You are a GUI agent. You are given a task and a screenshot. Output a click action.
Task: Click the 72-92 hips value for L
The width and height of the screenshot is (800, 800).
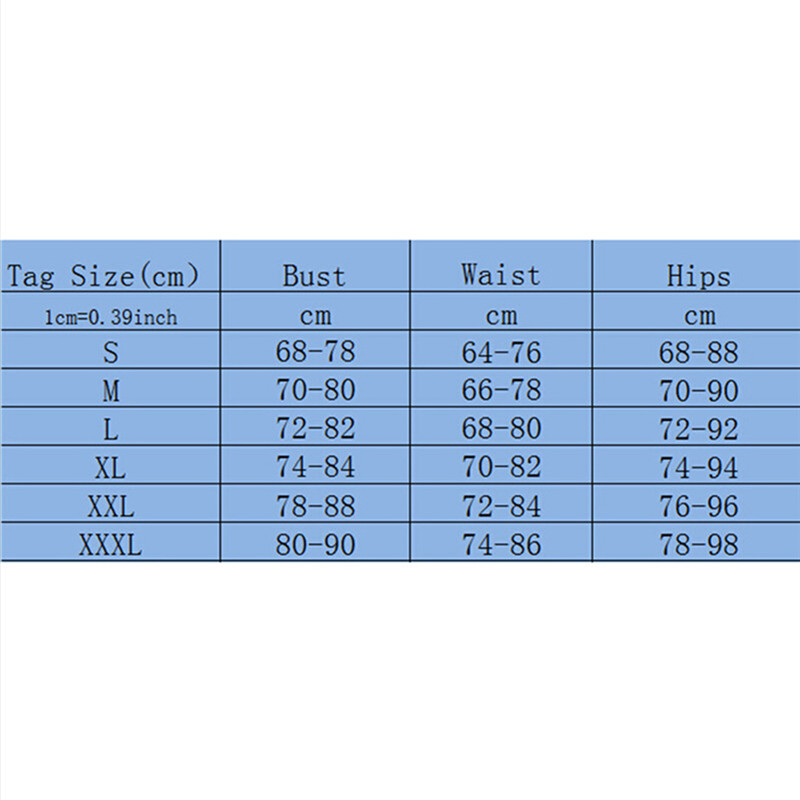pos(699,430)
